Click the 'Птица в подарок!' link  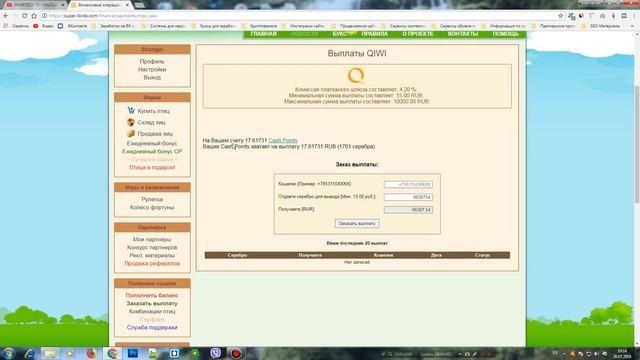[x=152, y=167]
